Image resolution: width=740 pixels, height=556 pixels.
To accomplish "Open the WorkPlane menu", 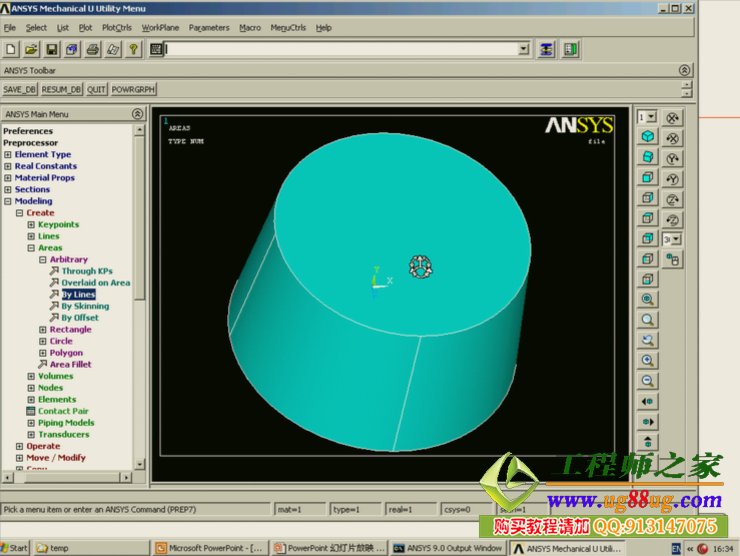I will (160, 28).
